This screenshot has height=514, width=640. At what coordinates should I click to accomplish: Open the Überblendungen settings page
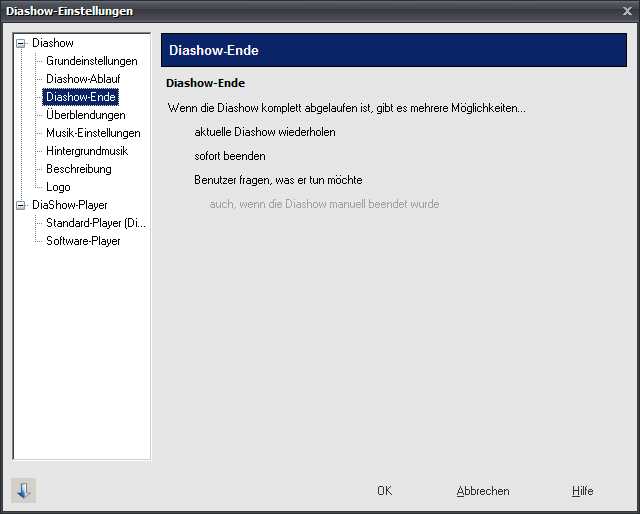tap(86, 115)
